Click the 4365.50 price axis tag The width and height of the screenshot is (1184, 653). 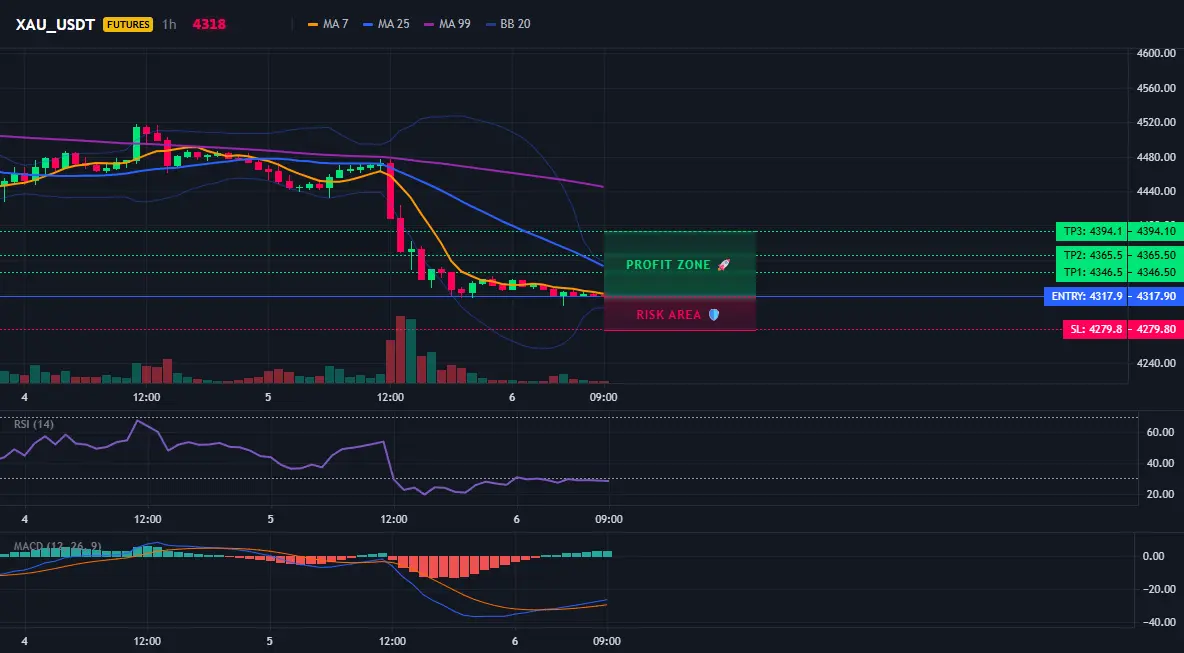(1155, 255)
